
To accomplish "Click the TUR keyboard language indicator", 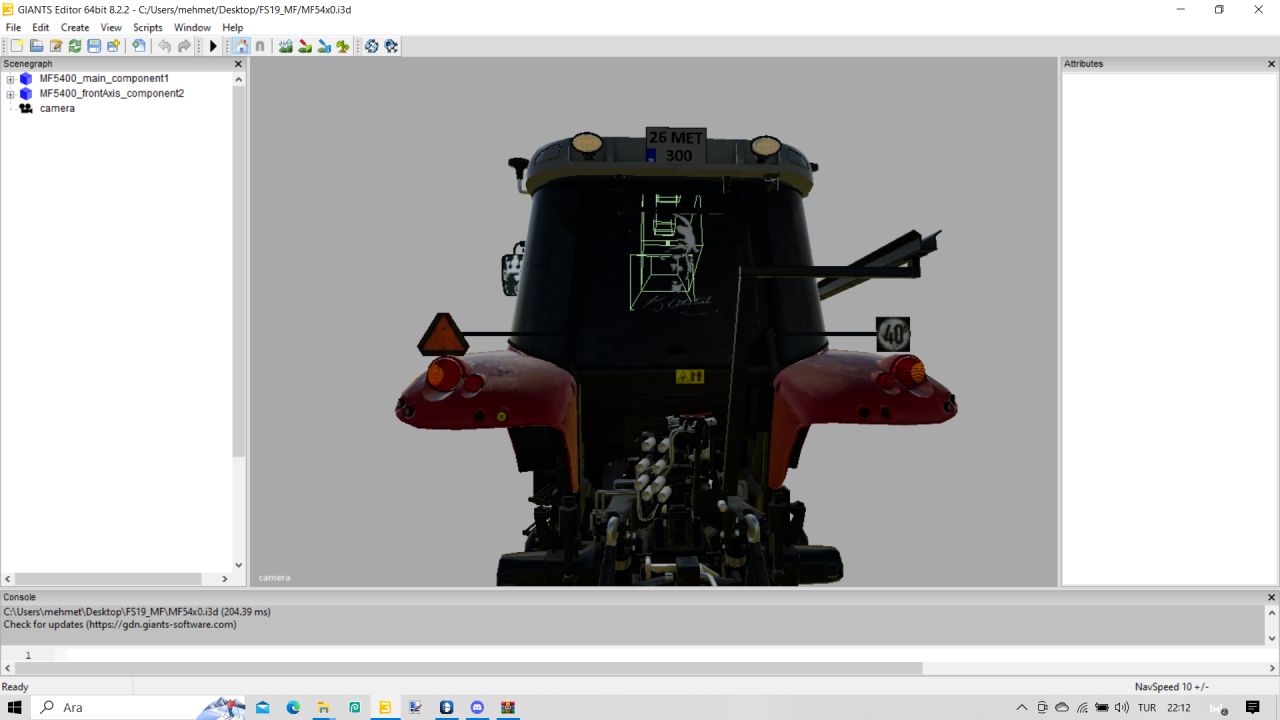I will point(1147,708).
